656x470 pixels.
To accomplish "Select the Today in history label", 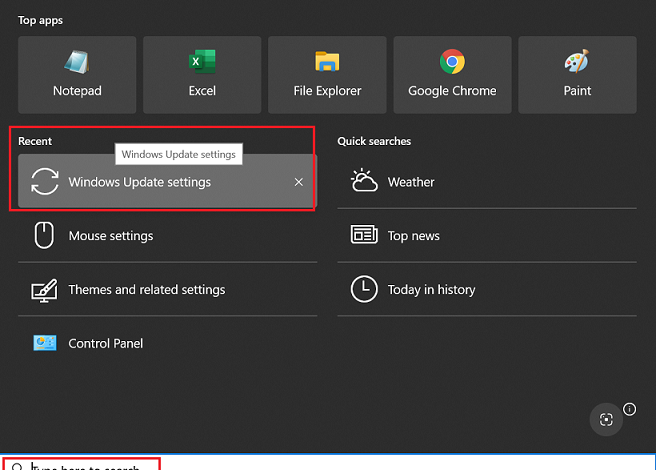I will (x=431, y=290).
